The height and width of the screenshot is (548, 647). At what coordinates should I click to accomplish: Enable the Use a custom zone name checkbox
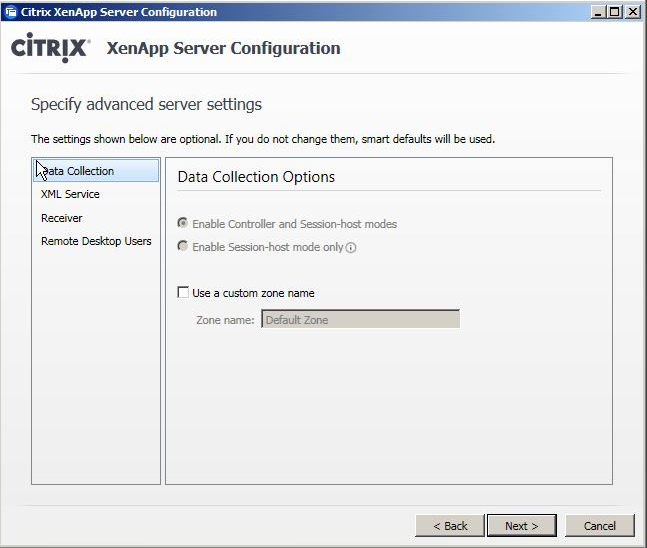pos(183,293)
